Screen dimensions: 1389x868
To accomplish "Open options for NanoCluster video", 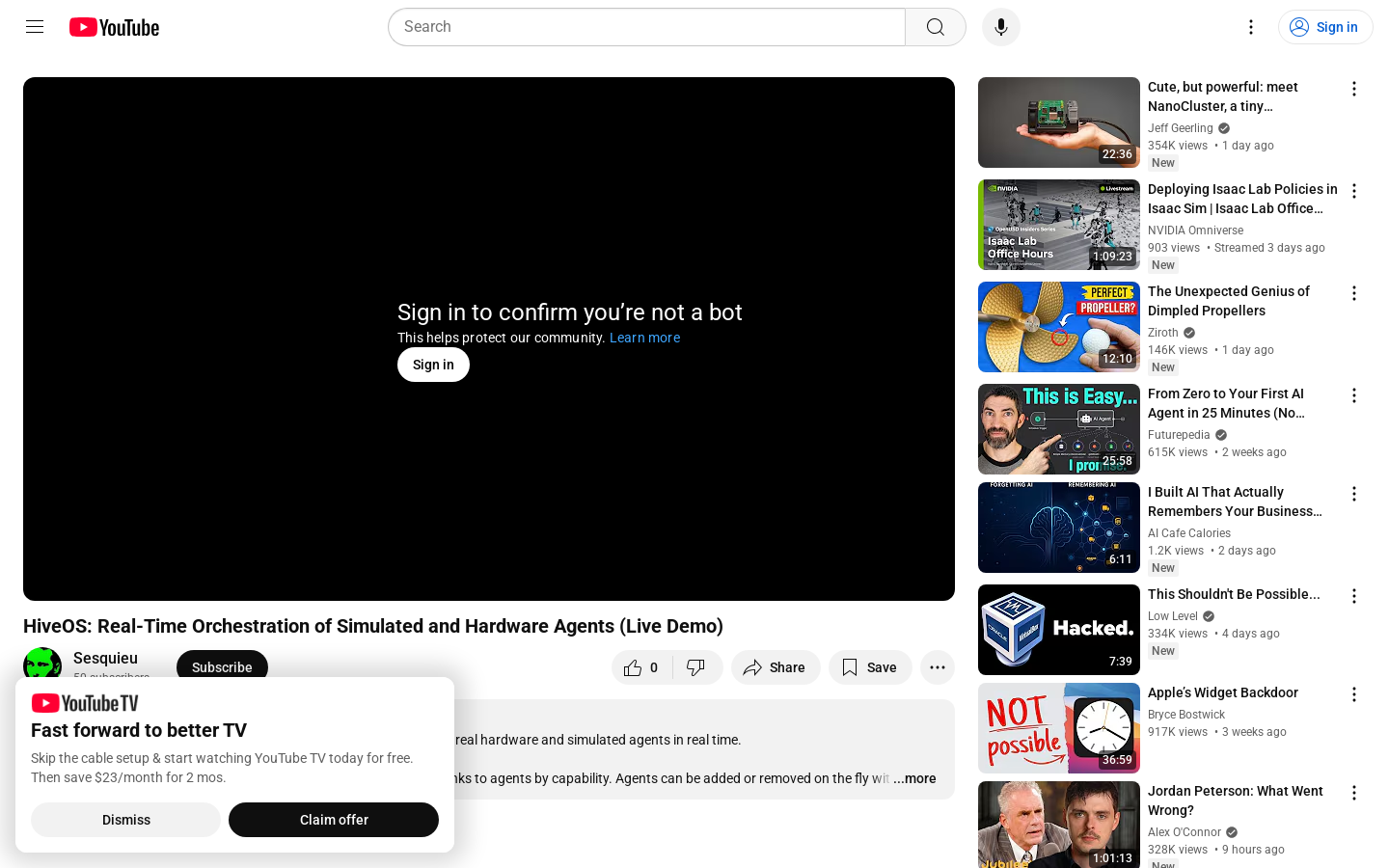I will 1354,89.
